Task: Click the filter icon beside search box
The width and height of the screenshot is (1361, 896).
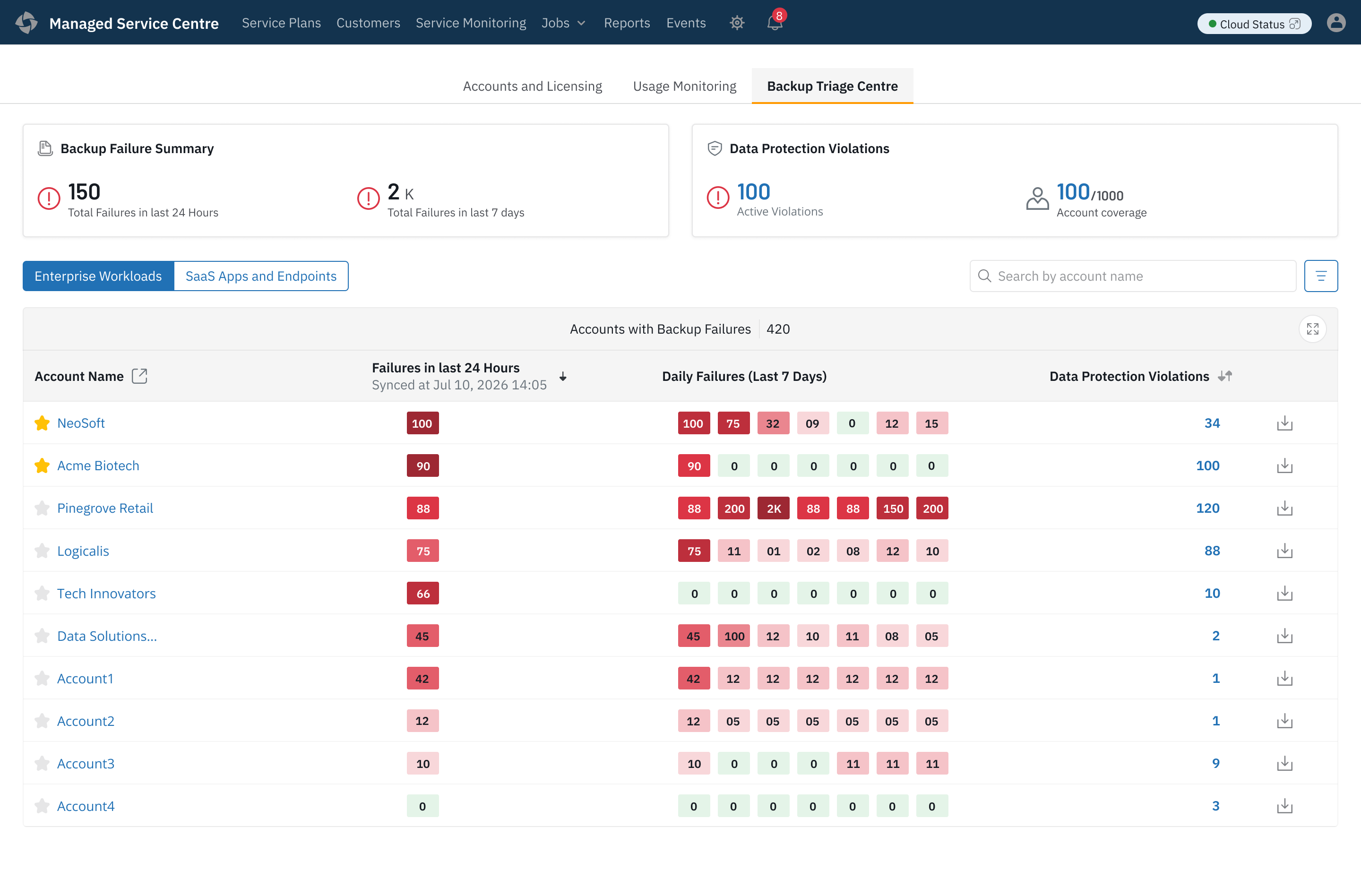Action: [1320, 276]
